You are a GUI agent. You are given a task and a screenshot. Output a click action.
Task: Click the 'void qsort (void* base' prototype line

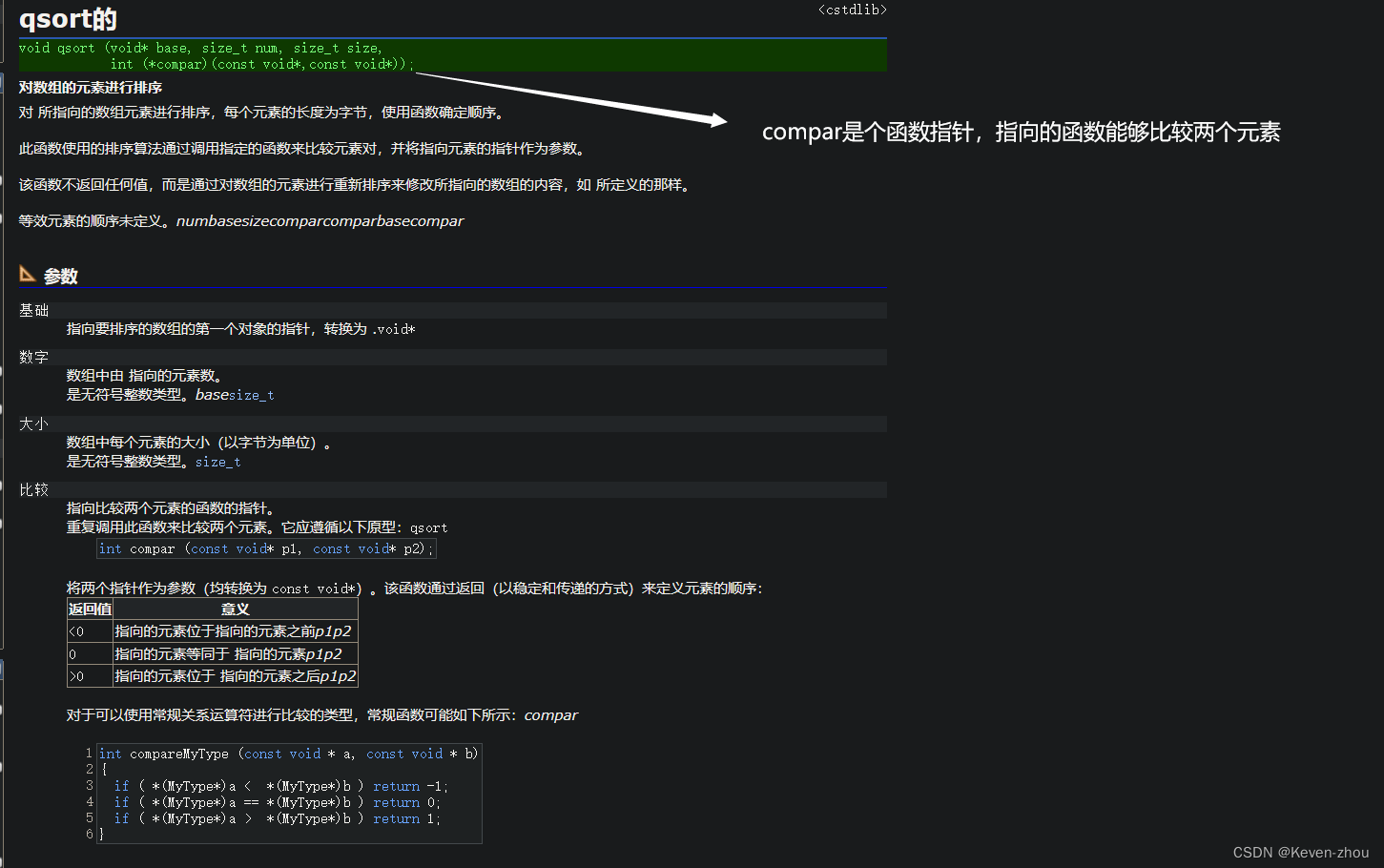(x=200, y=48)
